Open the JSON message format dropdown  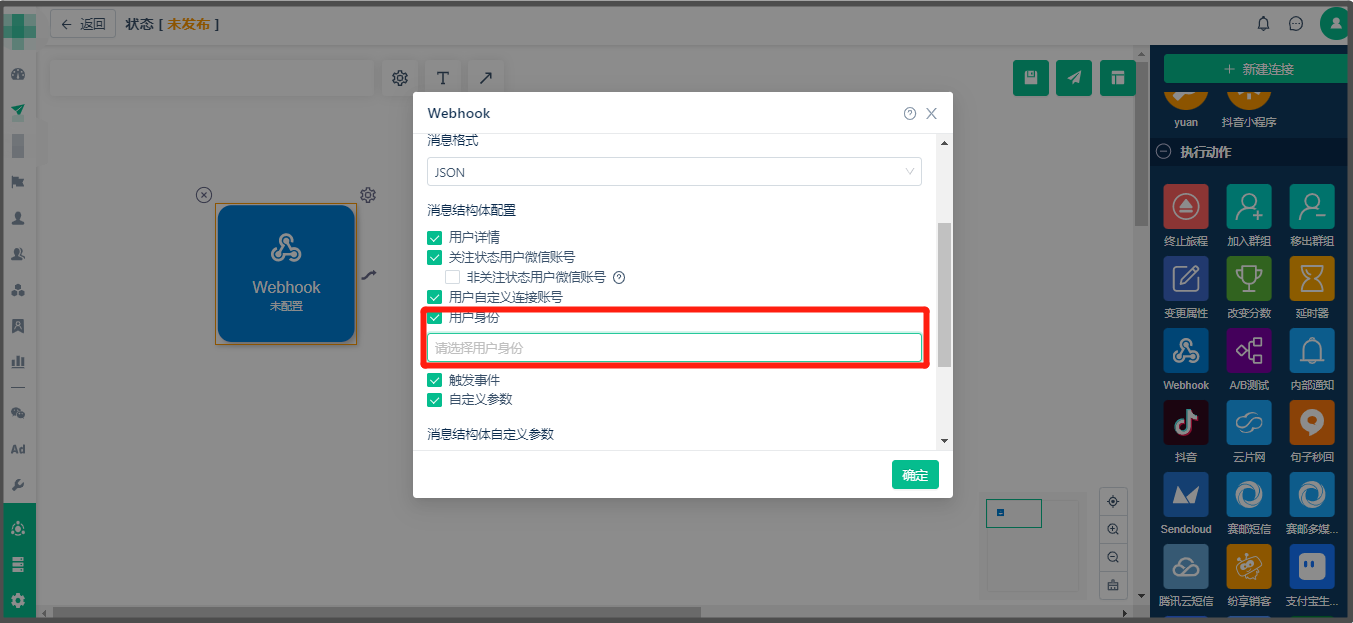(674, 172)
